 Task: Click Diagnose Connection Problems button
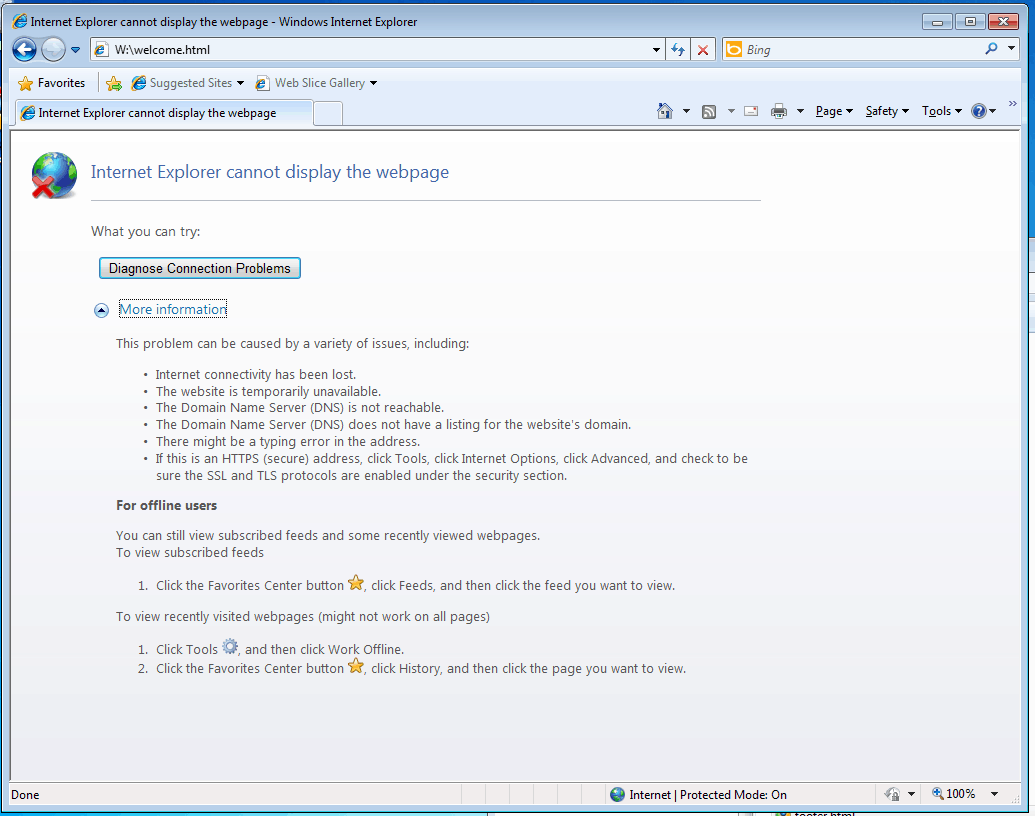pos(200,268)
